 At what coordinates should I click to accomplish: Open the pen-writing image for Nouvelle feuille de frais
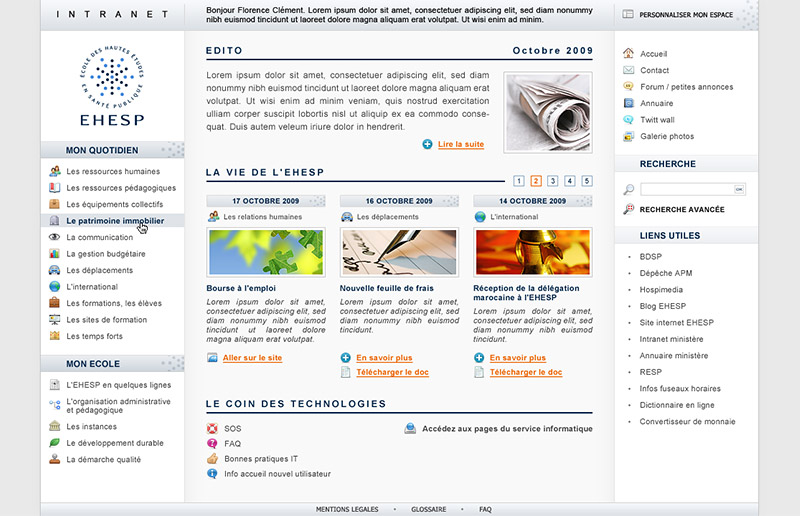[x=399, y=252]
